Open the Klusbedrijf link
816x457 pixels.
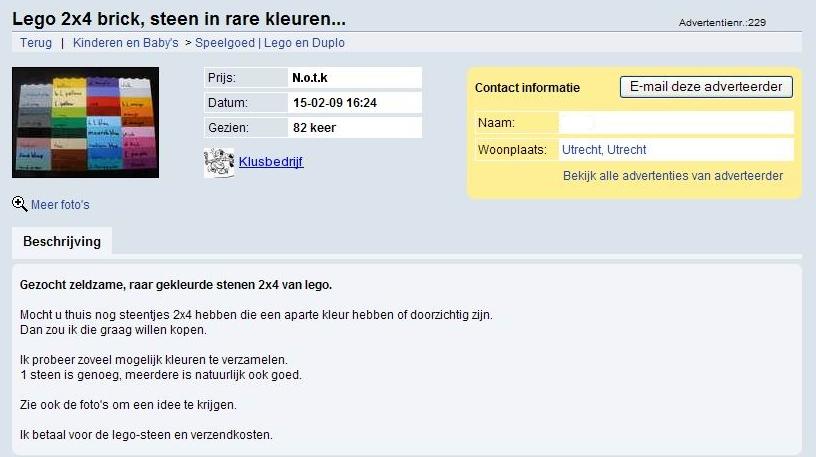point(271,162)
